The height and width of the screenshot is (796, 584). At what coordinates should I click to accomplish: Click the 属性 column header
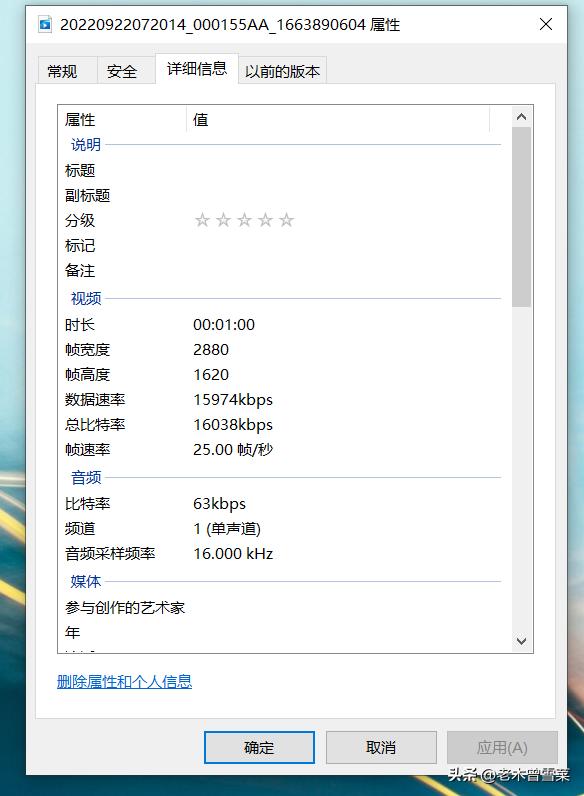(122, 120)
